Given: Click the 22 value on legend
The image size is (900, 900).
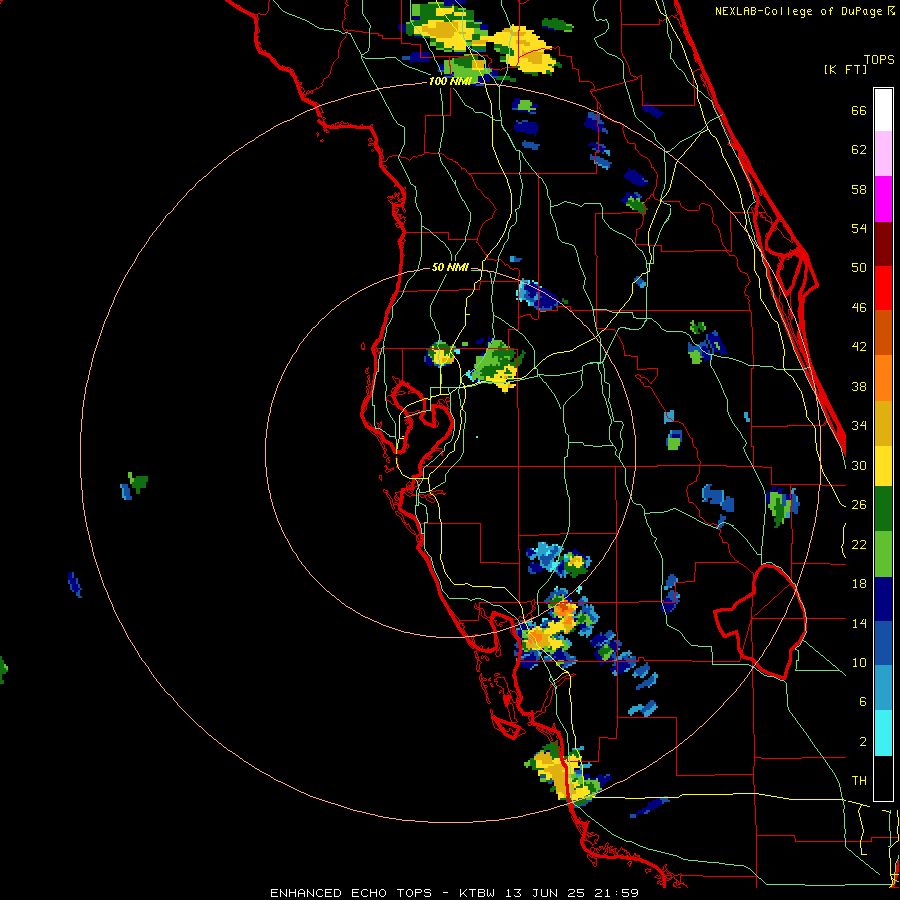Looking at the screenshot, I should click(859, 544).
